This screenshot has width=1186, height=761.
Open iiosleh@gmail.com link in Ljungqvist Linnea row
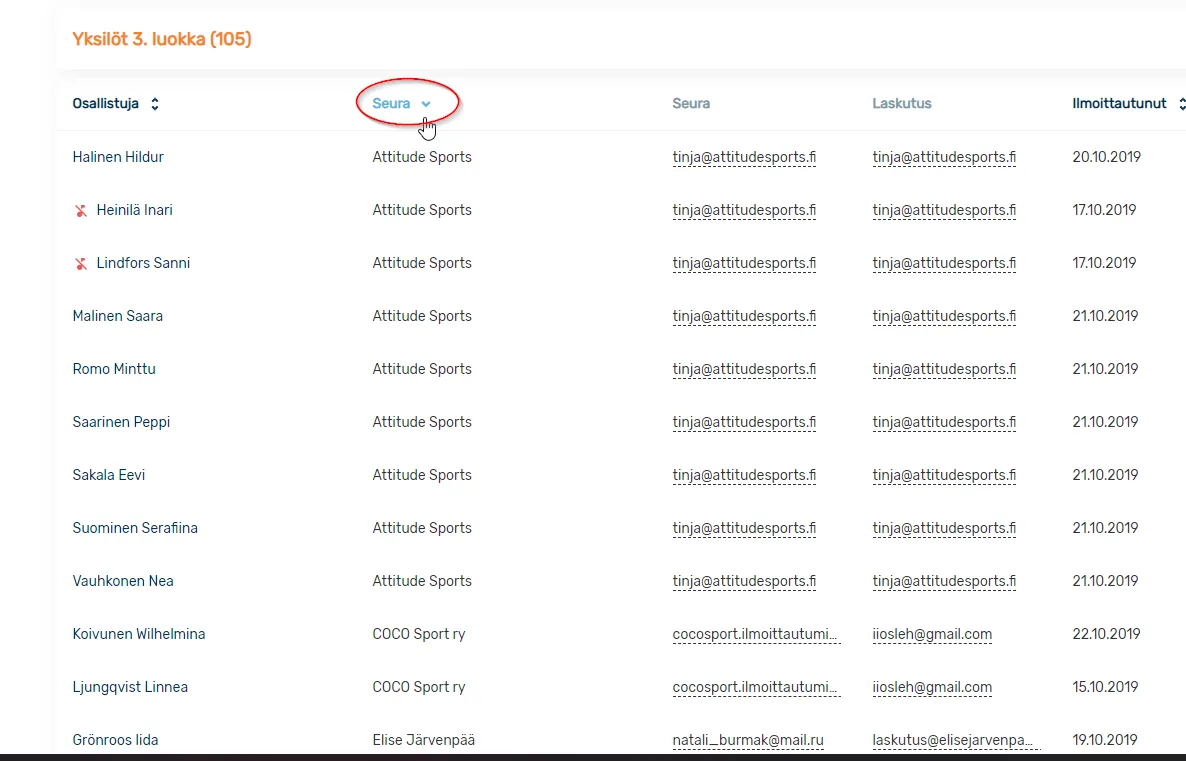pyautogui.click(x=932, y=687)
